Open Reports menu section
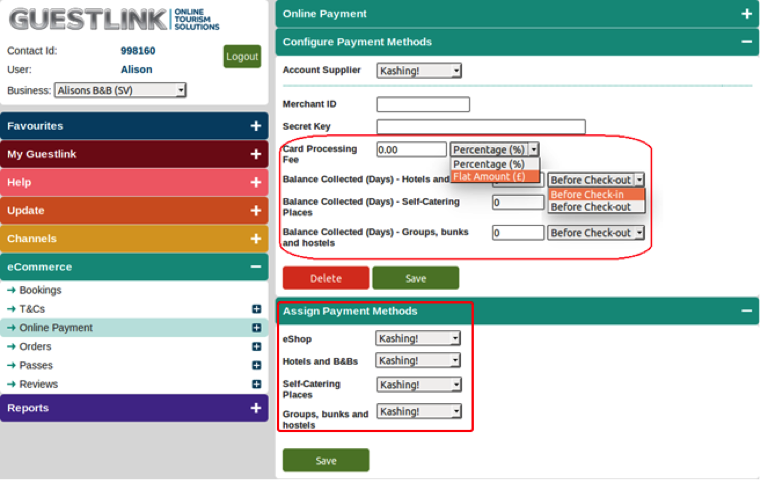This screenshot has width=760, height=480. (134, 408)
